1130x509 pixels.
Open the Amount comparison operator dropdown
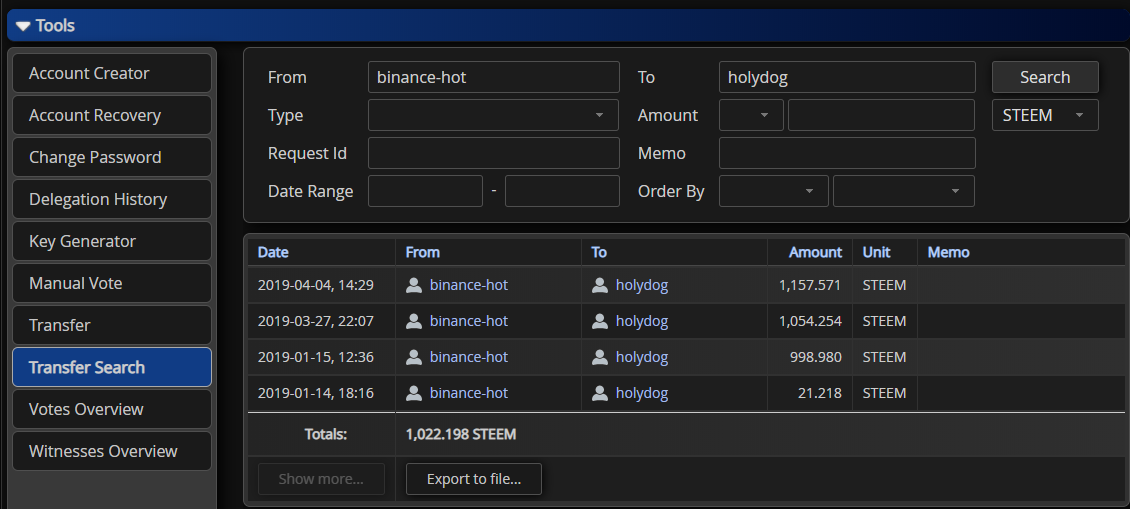point(751,115)
